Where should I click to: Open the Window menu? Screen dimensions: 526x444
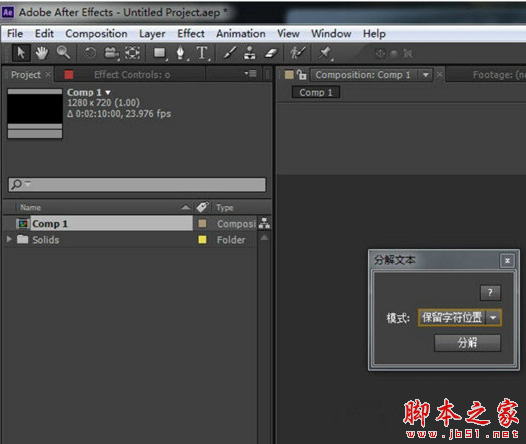pos(331,34)
